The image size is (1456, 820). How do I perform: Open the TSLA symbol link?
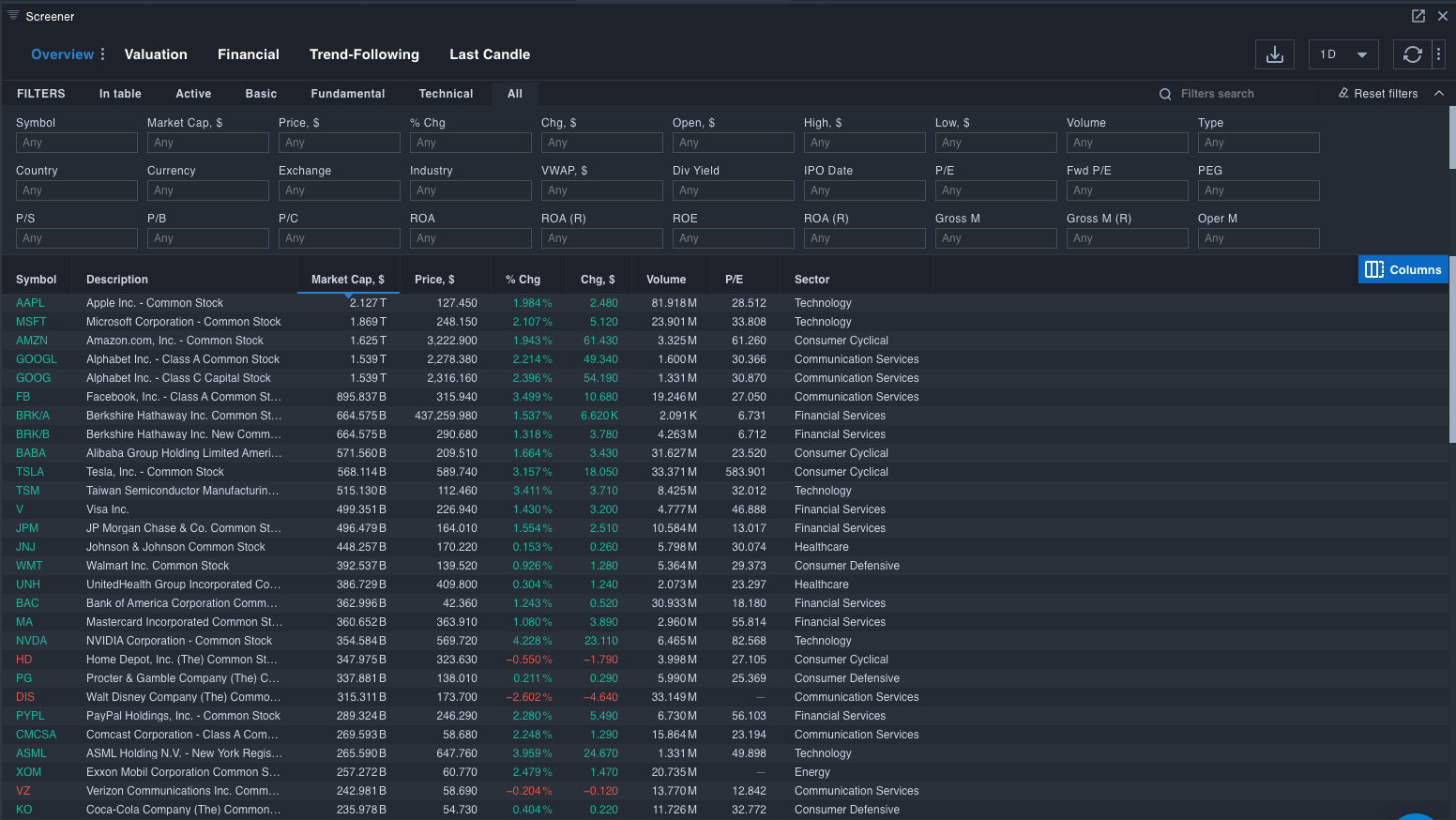(30, 472)
